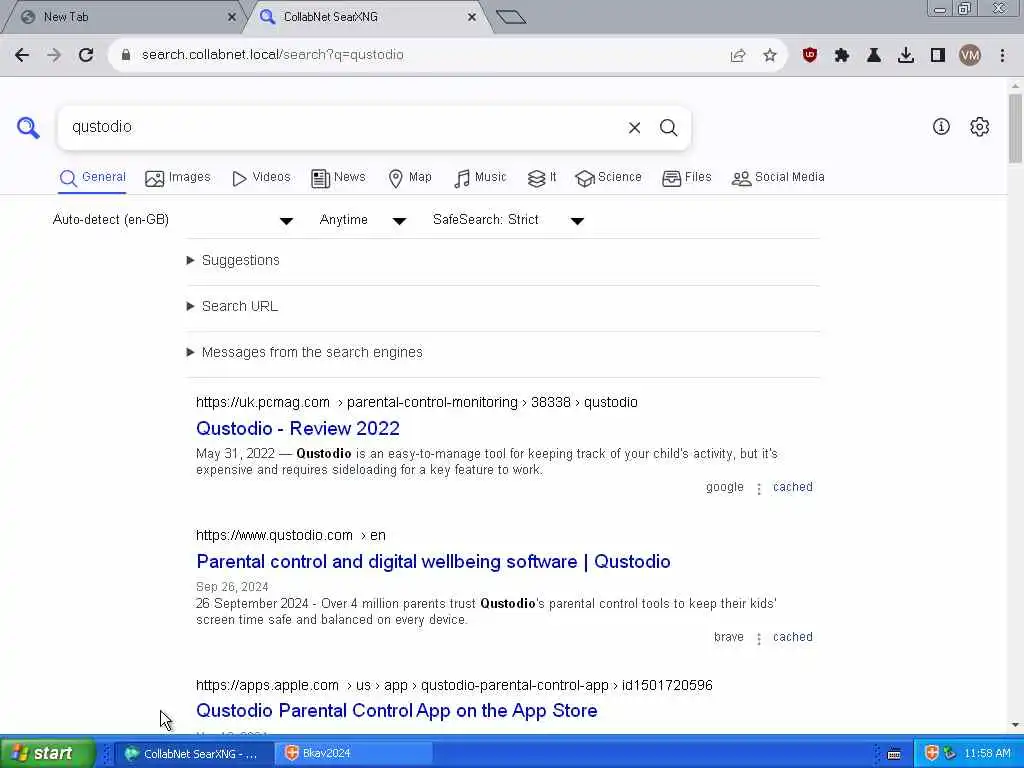Click the site lock icon
Viewport: 1024px width, 768px height.
[x=126, y=55]
